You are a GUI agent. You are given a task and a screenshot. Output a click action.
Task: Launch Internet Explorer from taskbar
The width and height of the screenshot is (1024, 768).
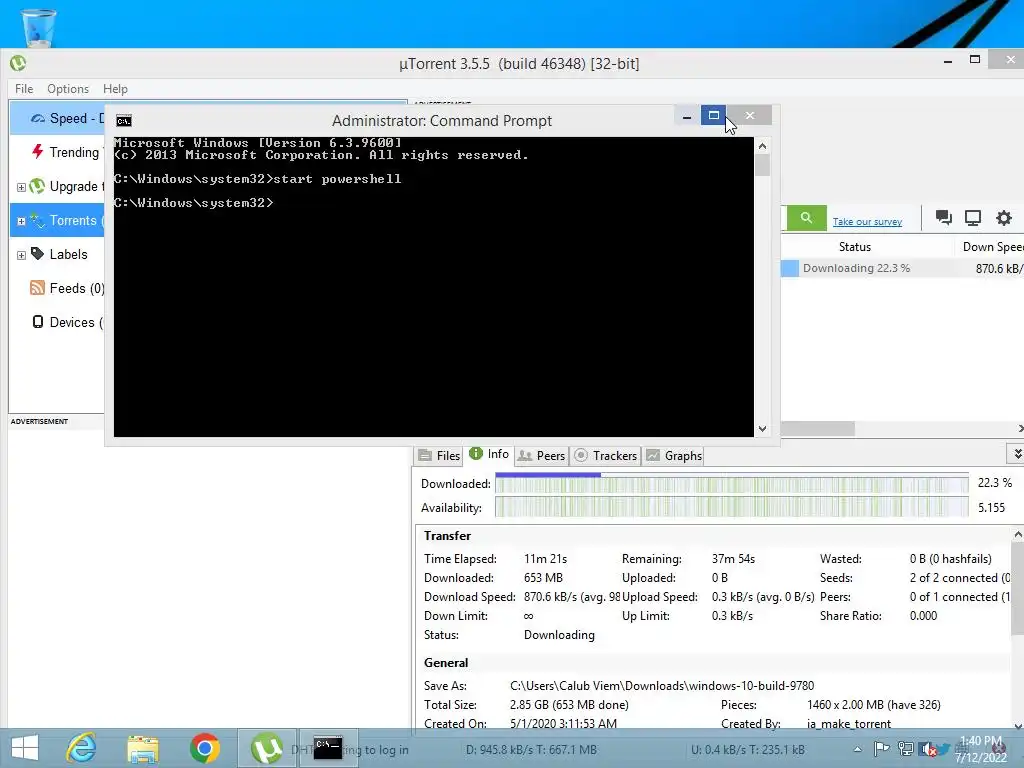coord(82,748)
